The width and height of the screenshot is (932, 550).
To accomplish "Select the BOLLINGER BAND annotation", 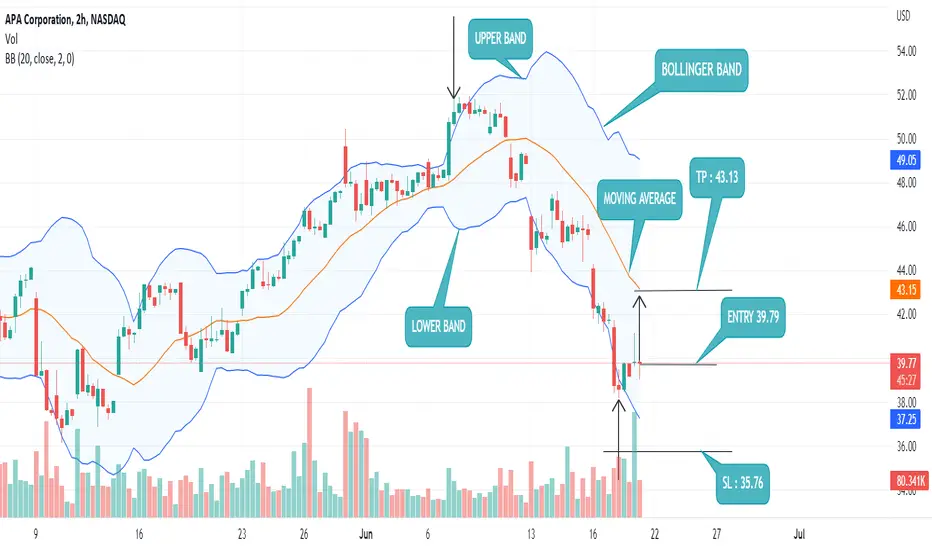I will point(701,70).
